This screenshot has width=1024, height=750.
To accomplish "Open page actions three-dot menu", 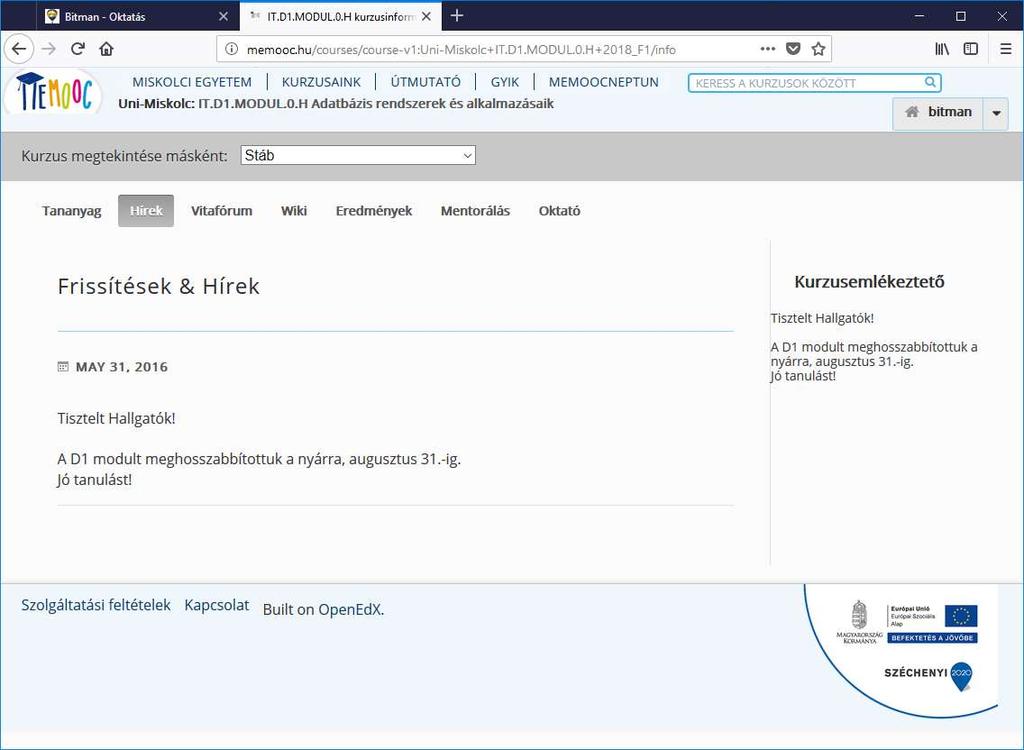I will tap(768, 49).
